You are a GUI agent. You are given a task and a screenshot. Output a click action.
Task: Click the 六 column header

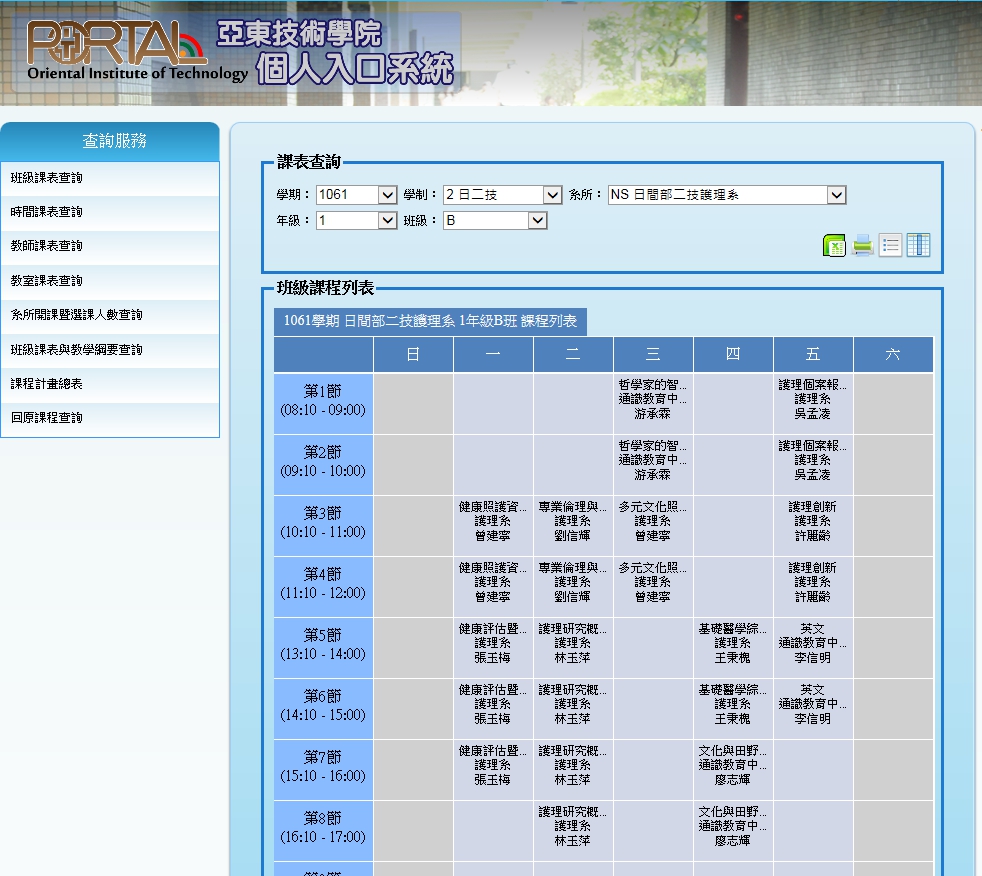click(x=893, y=354)
